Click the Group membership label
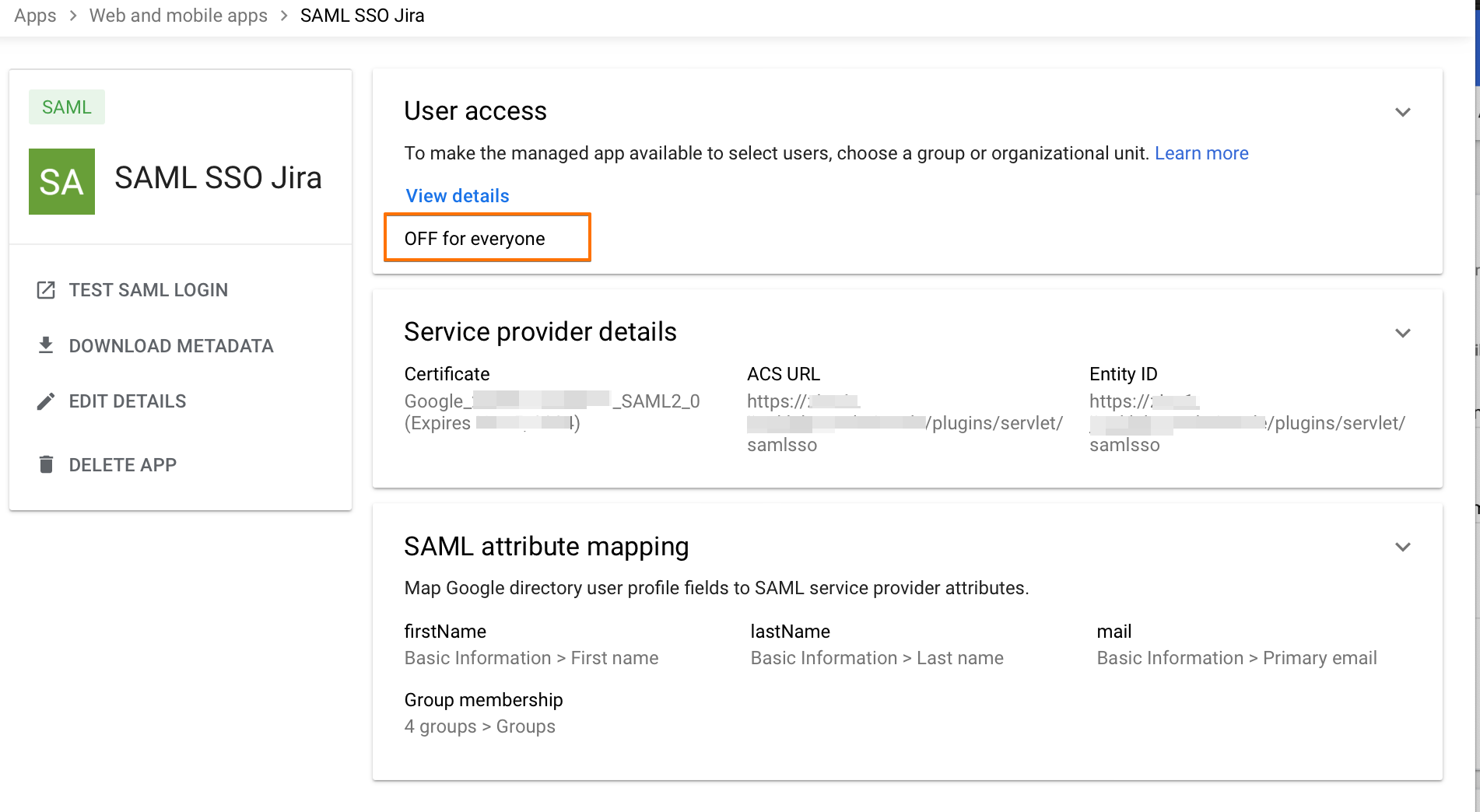The height and width of the screenshot is (812, 1480). (x=483, y=700)
